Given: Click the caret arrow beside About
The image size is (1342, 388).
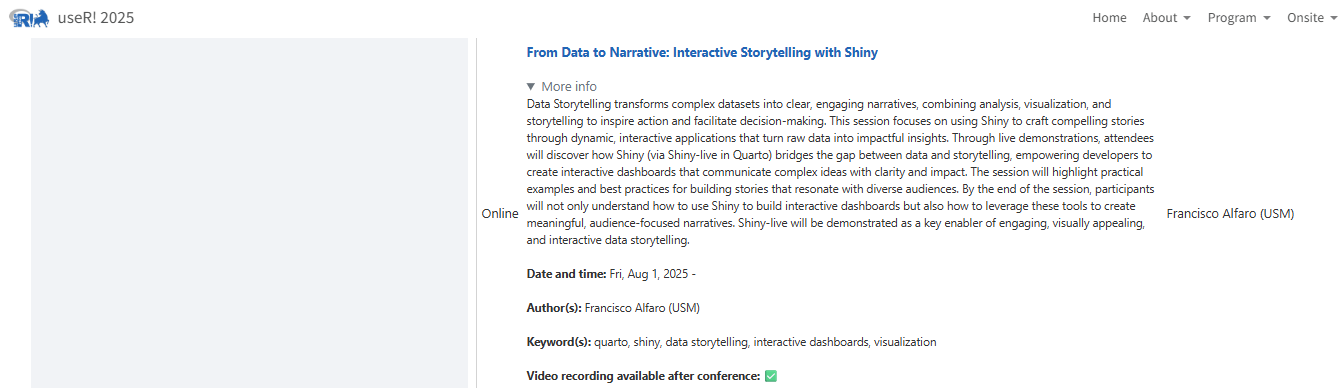Looking at the screenshot, I should tap(1187, 19).
